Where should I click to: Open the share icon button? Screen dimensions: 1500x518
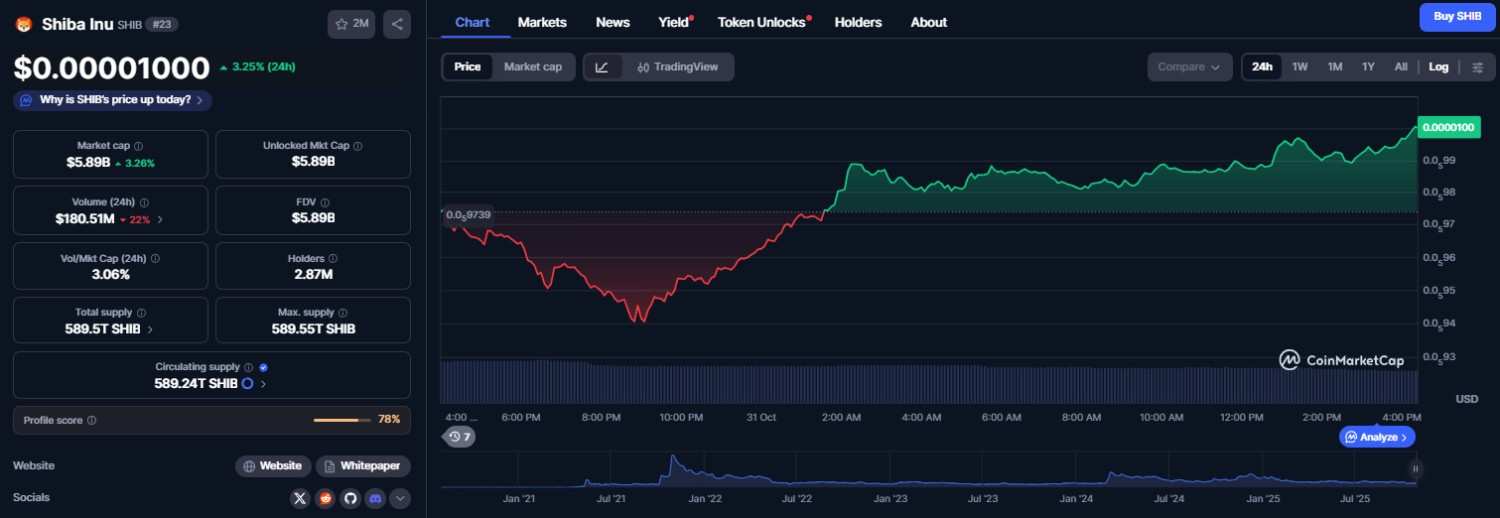coord(397,24)
